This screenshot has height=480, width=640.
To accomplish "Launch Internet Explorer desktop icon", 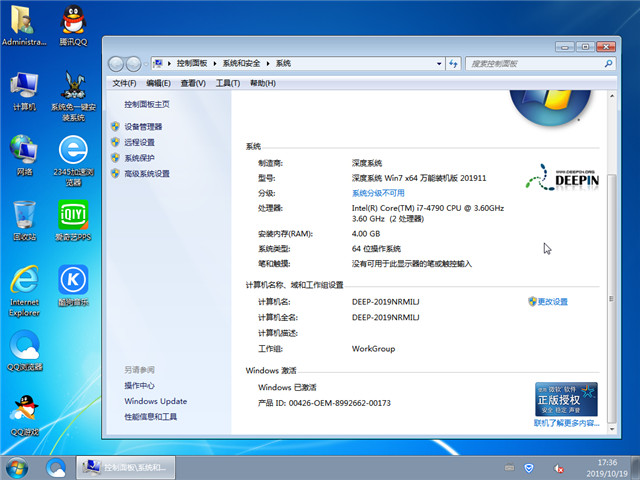I will 24,291.
